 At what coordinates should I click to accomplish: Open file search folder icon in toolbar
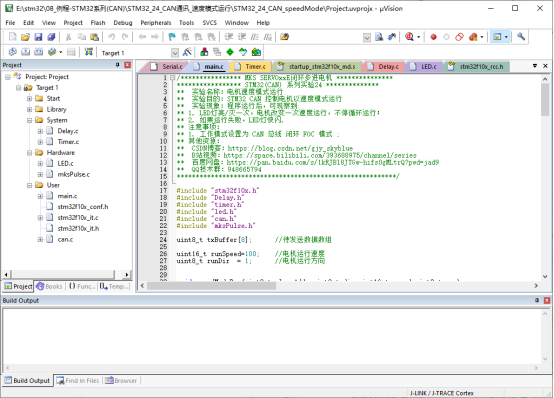coord(284,37)
